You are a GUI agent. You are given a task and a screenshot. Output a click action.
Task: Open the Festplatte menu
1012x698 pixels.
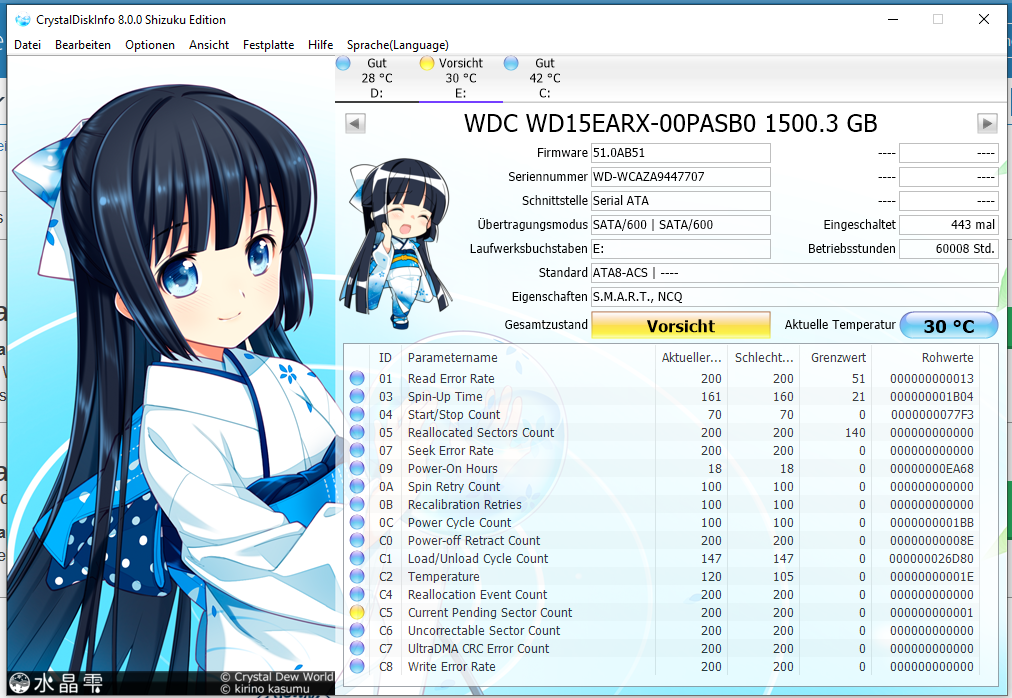[268, 45]
